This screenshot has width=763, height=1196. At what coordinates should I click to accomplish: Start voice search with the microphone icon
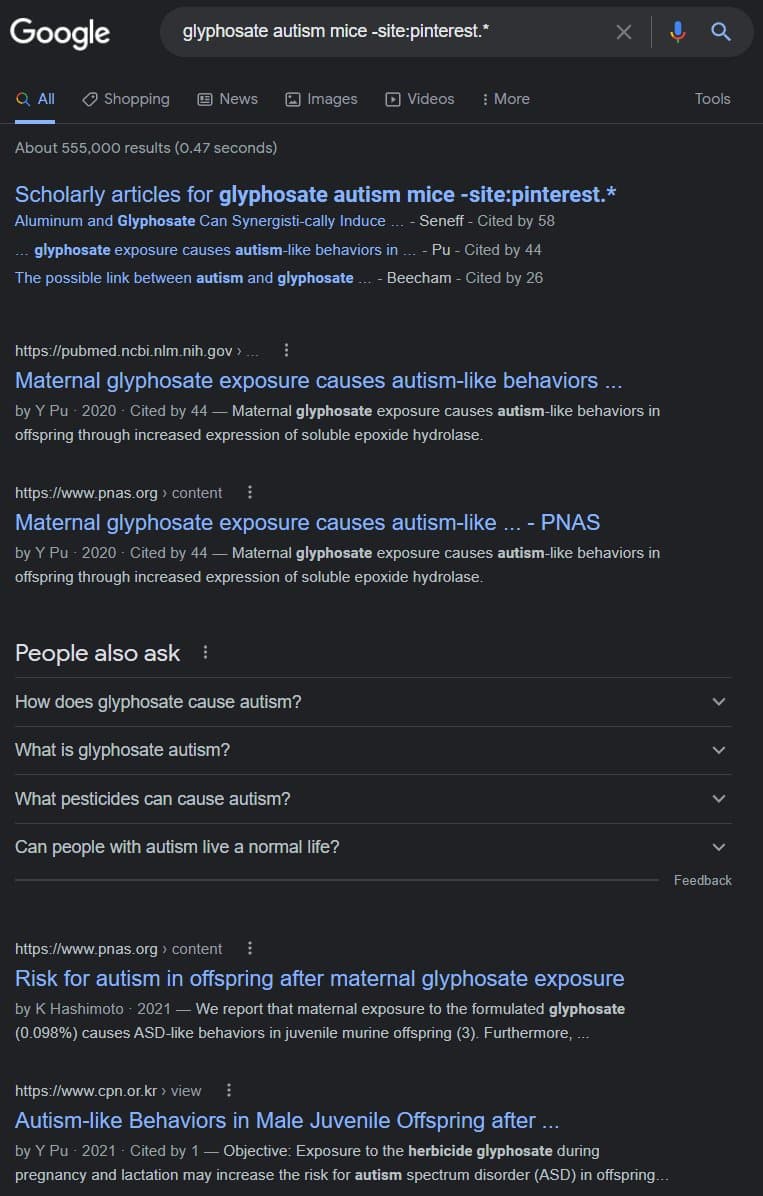[x=678, y=32]
